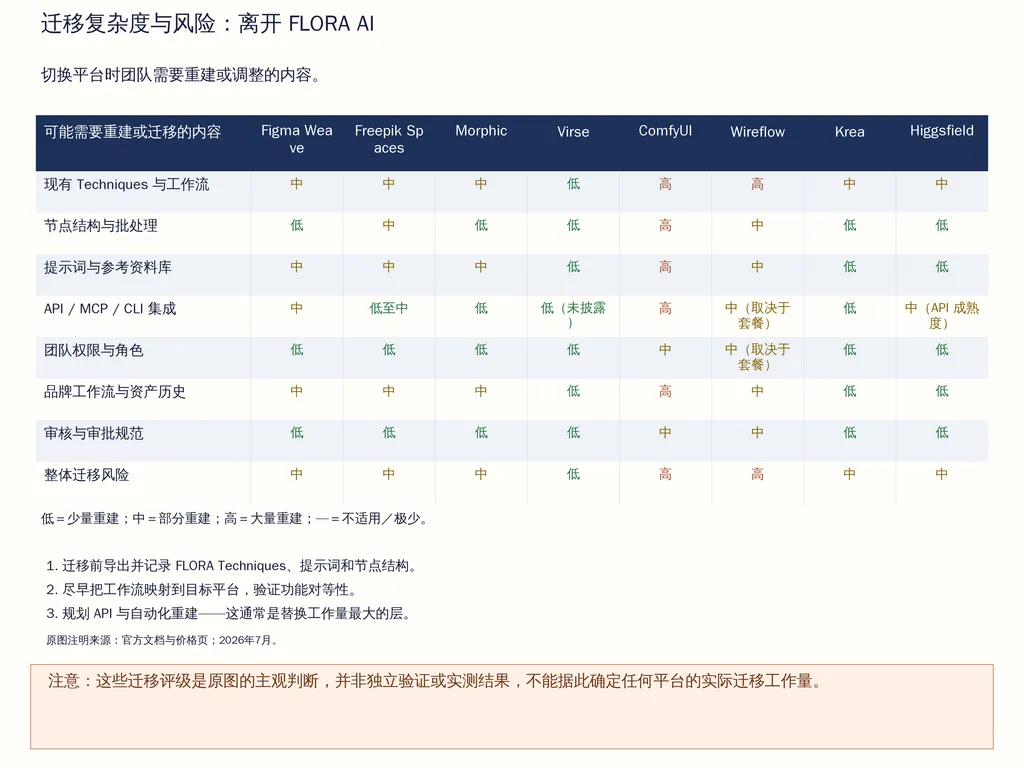1024x768 pixels.
Task: Click the title 迁移复杂度与风险：离开 FLORA AI
Action: [x=208, y=24]
